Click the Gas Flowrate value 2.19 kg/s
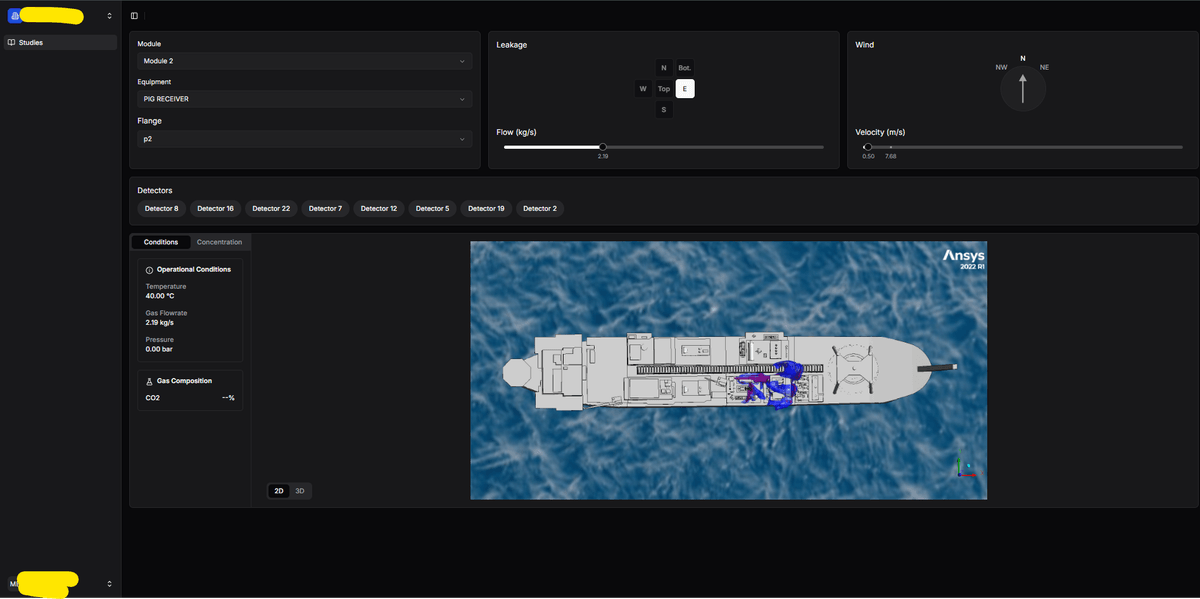1200x599 pixels. pos(160,322)
